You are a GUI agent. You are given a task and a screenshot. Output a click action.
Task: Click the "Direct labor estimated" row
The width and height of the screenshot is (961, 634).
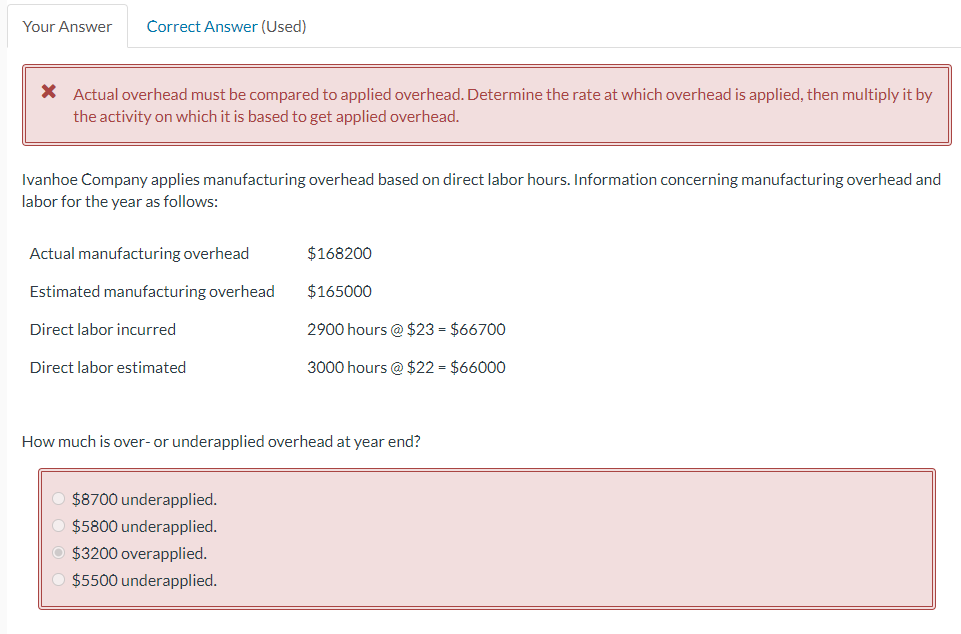point(107,367)
